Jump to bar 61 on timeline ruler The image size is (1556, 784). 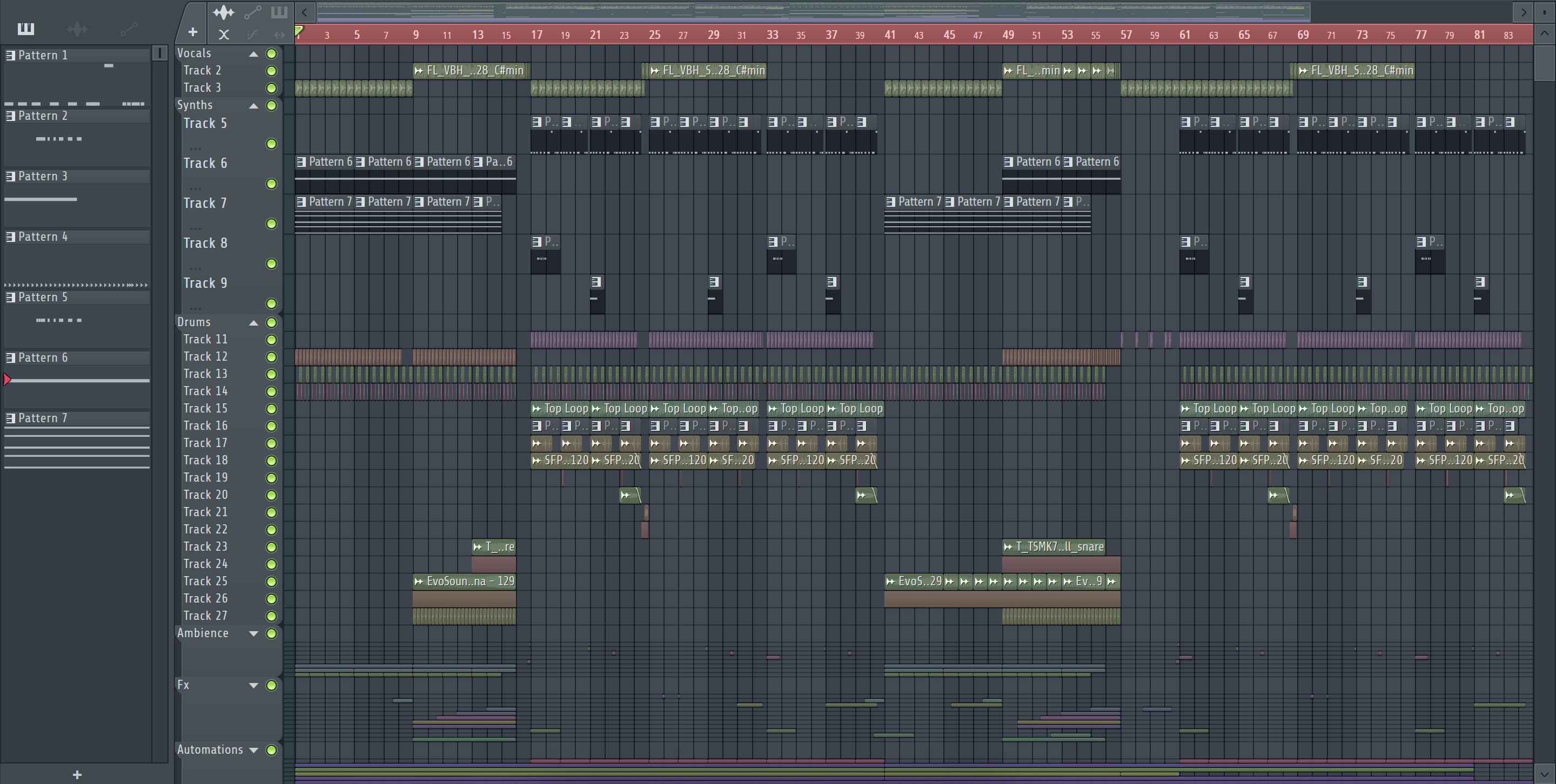[x=1185, y=35]
